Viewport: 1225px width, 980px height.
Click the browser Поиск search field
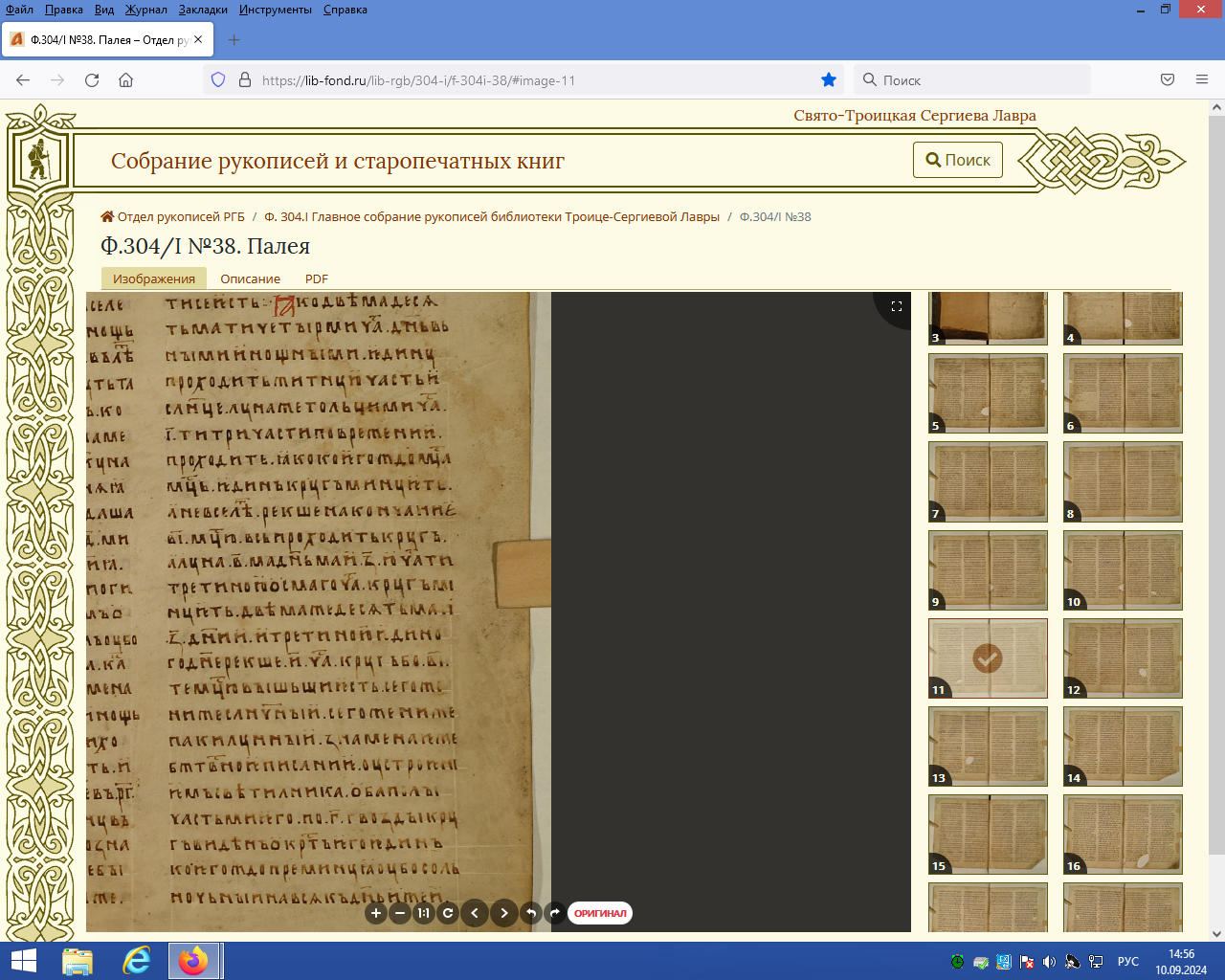(x=971, y=80)
